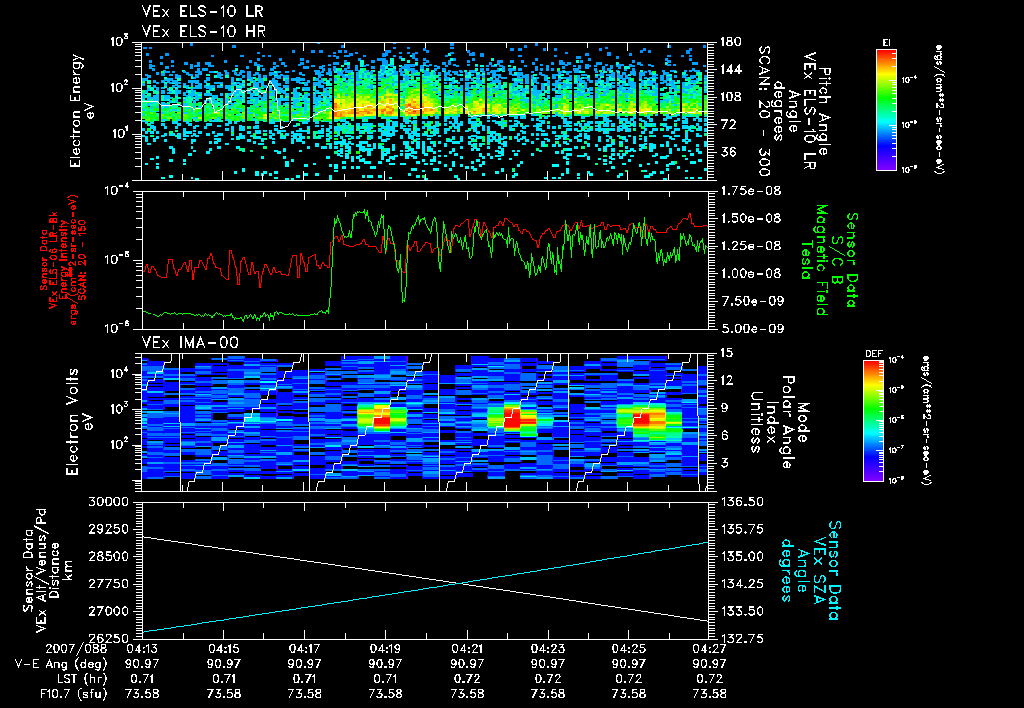Screen dimensions: 1024x708
Task: Click where altitude and SZA lines cross
Action: click(x=462, y=583)
